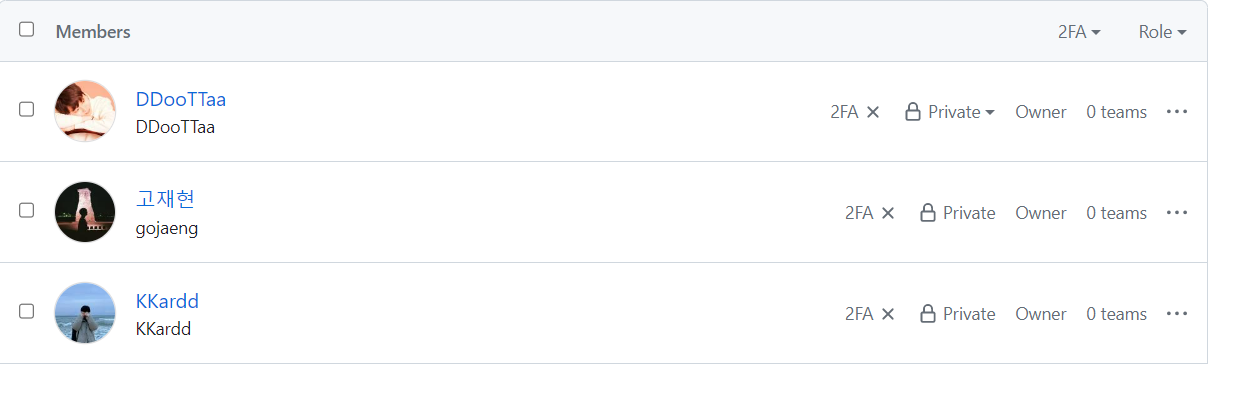Click 0 teams for DDooTTaa
Screen dimensions: 1247x398
pos(1117,112)
